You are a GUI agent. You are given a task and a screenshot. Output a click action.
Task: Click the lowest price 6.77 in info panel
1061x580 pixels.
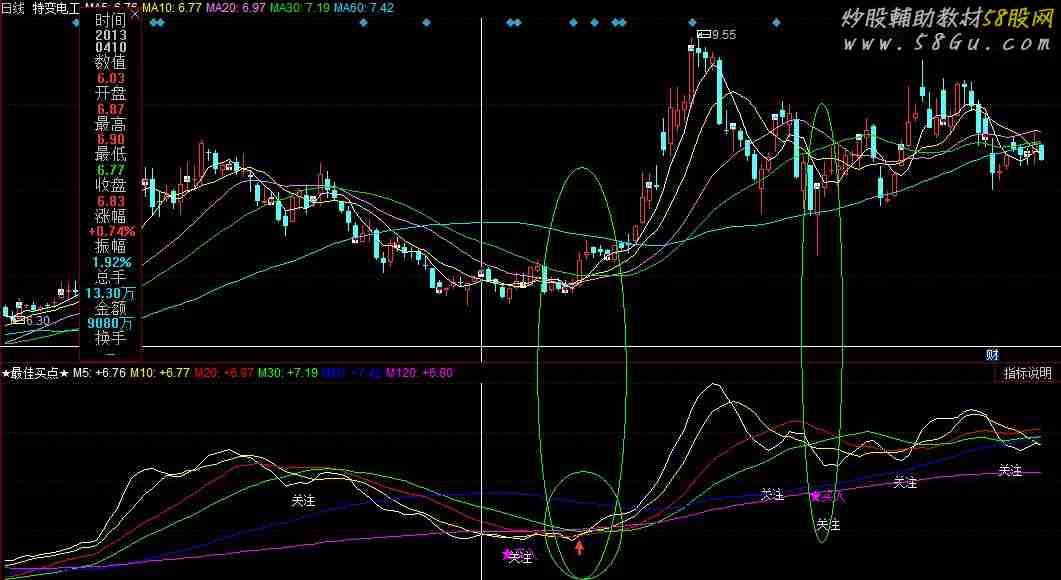click(x=110, y=171)
